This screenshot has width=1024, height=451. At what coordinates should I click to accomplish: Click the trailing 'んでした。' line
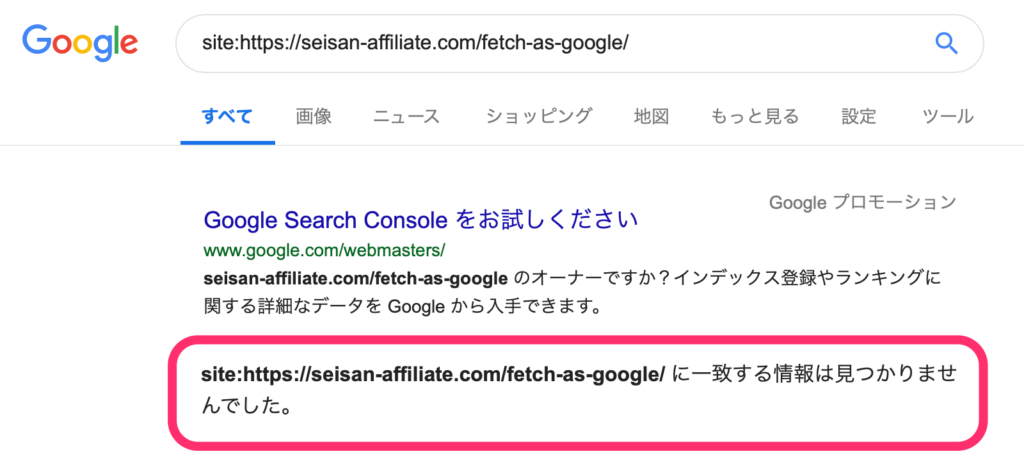(245, 409)
